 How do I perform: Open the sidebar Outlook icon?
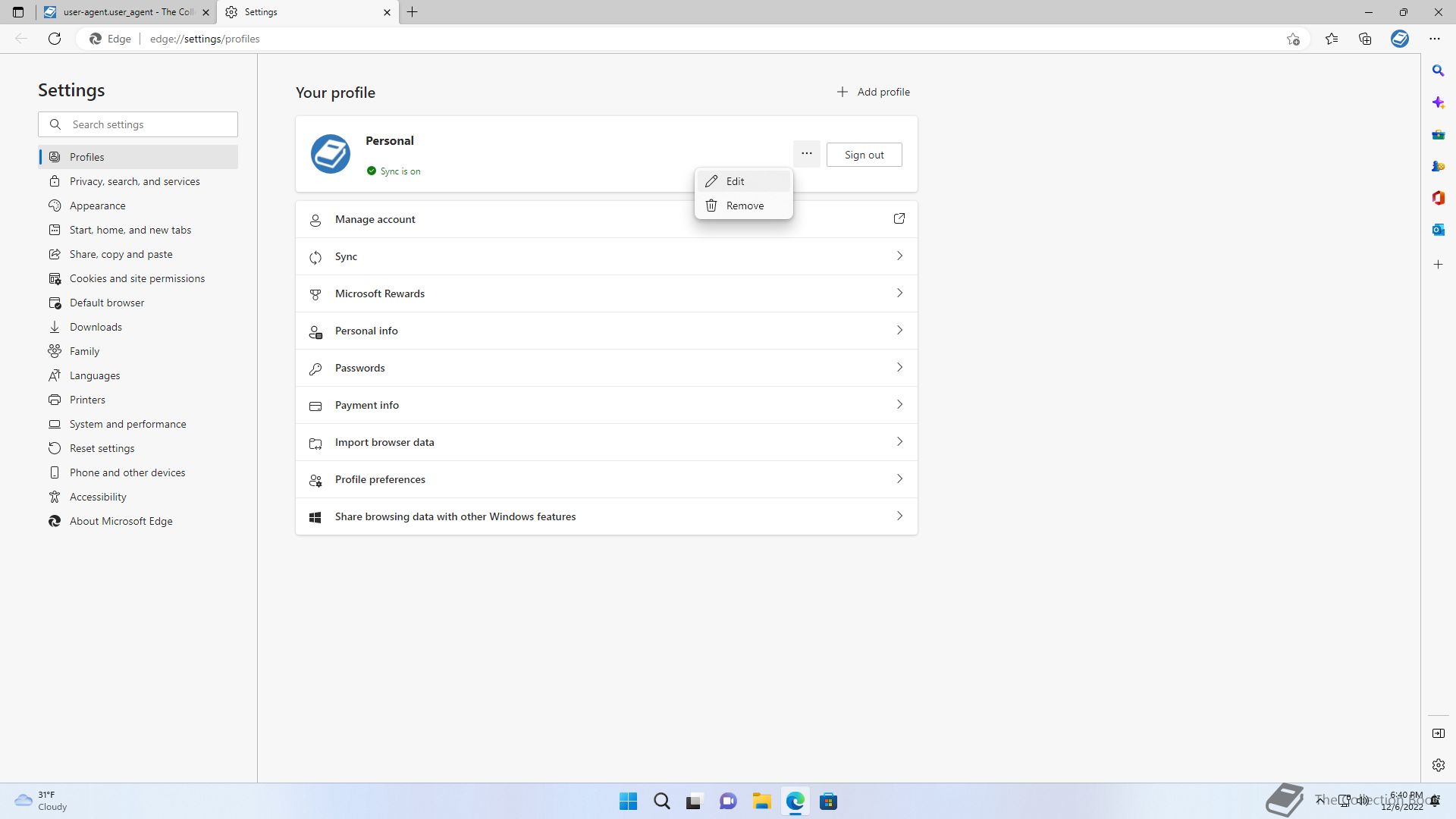pos(1438,230)
